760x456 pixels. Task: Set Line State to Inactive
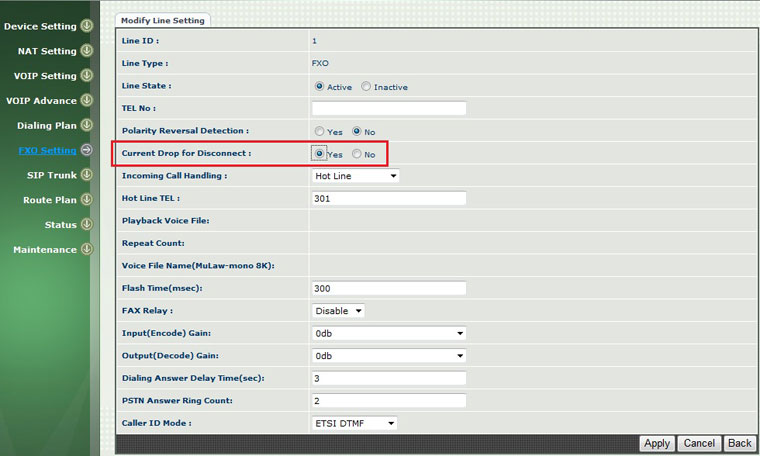[366, 87]
